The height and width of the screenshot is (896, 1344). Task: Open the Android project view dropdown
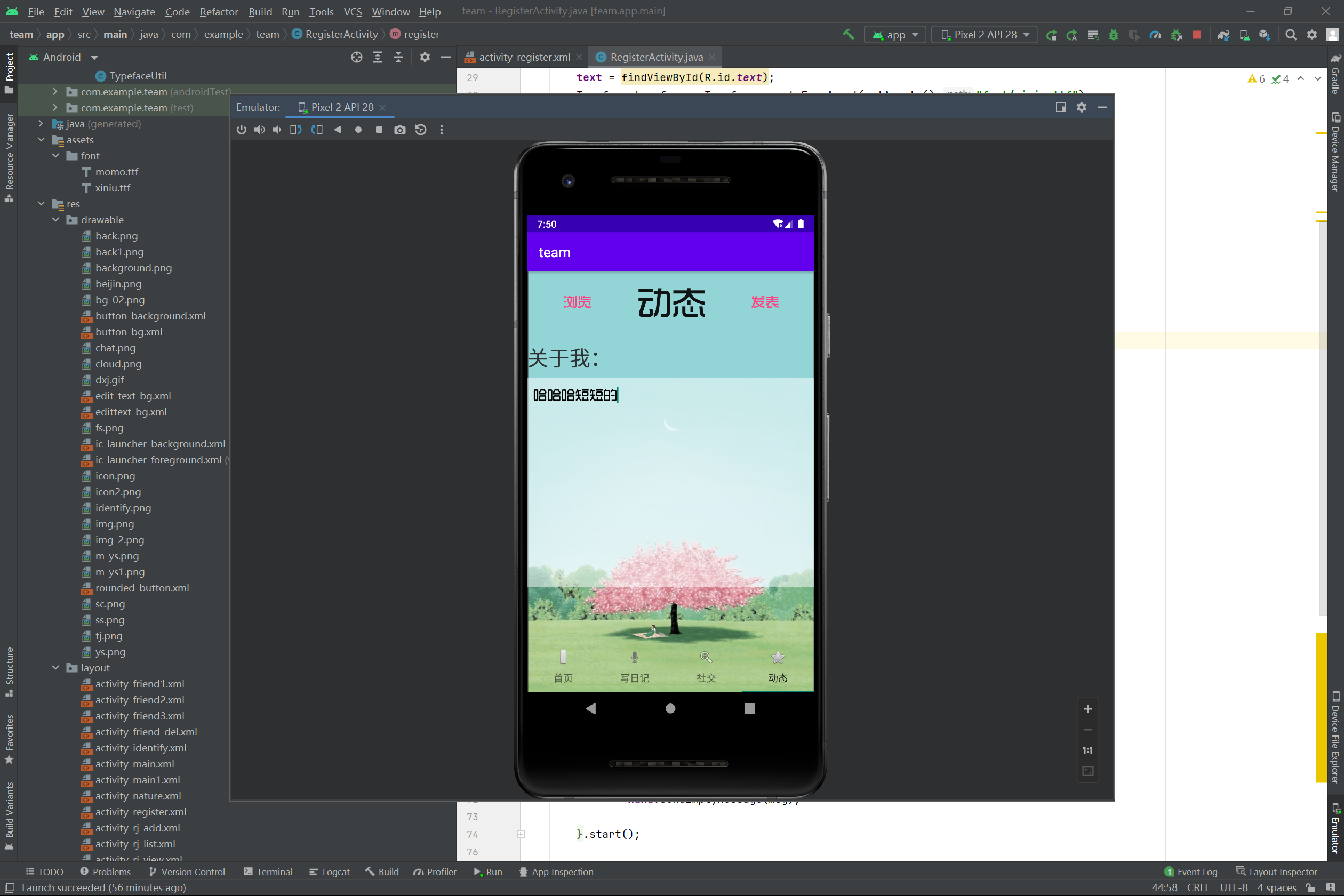pos(63,57)
